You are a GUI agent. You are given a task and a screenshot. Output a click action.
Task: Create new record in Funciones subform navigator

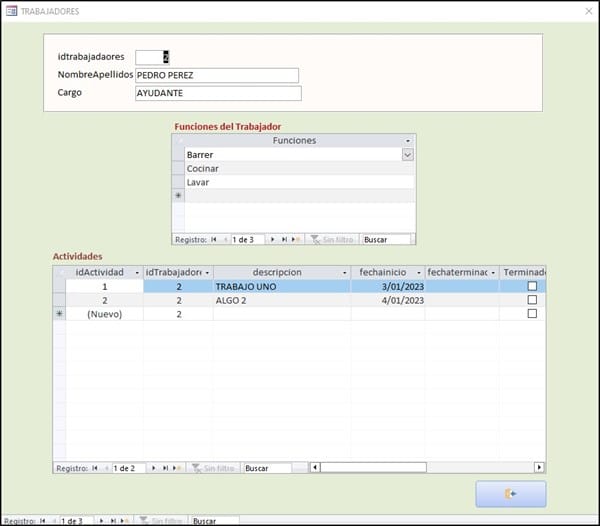pos(296,239)
